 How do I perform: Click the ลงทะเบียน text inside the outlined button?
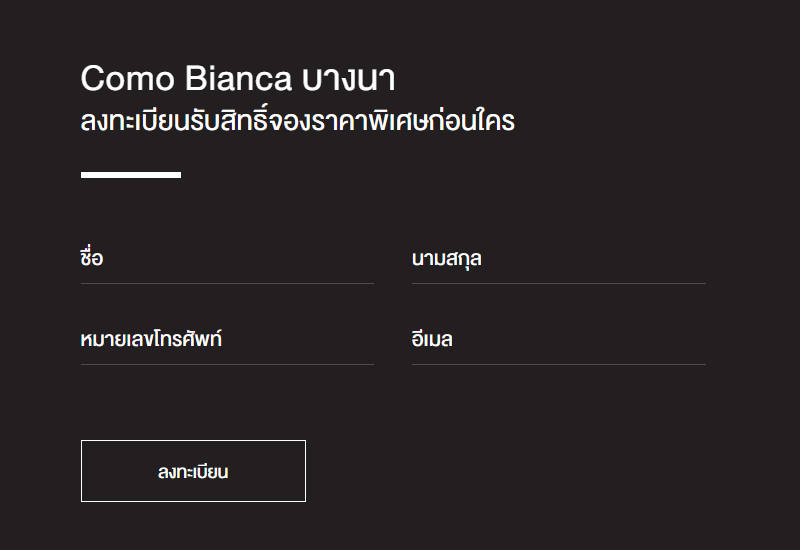[x=193, y=472]
